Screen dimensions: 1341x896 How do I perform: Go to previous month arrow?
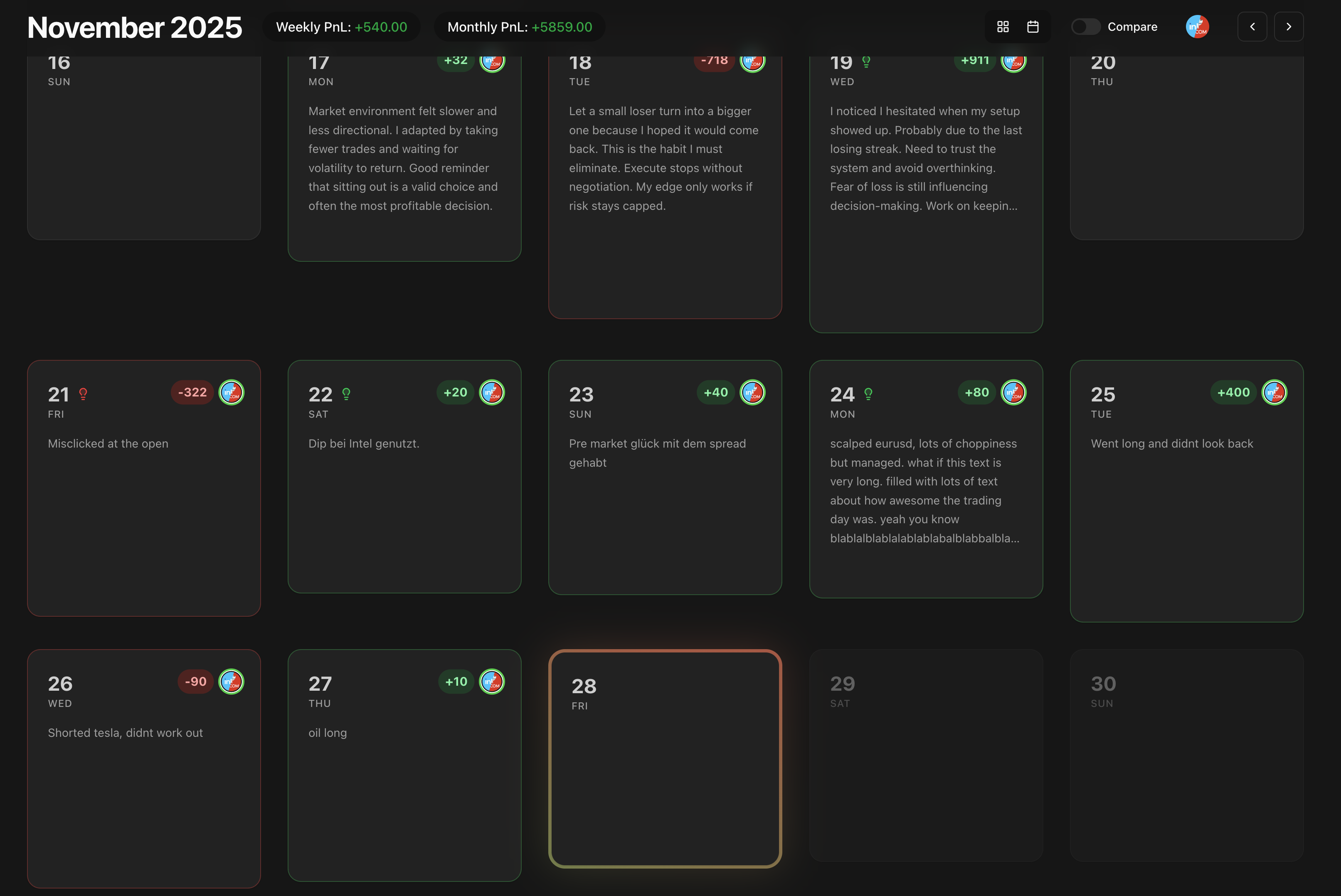[1252, 27]
